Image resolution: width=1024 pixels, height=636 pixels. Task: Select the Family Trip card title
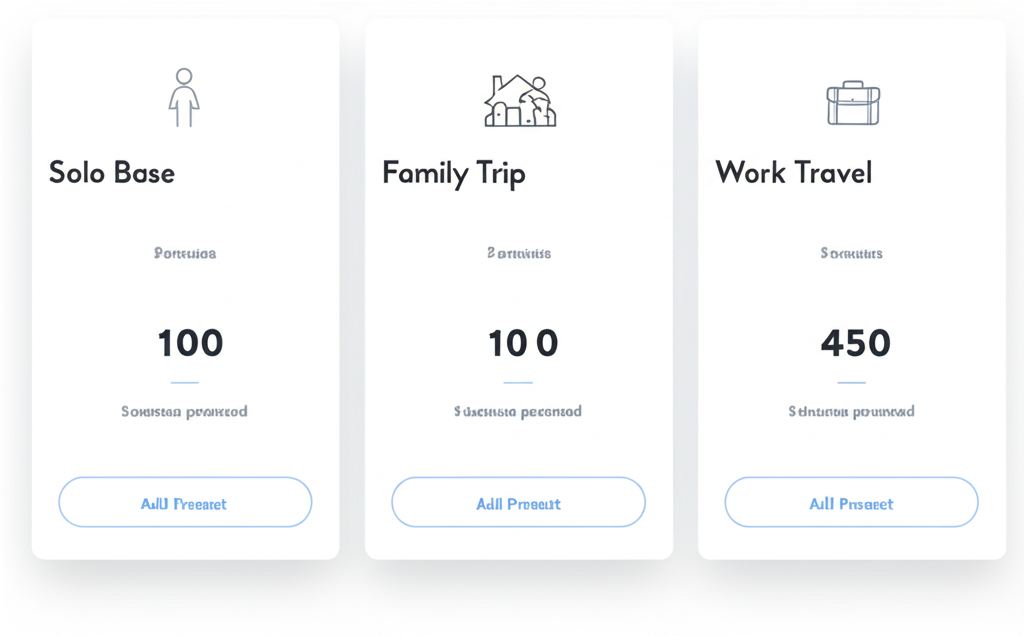point(453,173)
